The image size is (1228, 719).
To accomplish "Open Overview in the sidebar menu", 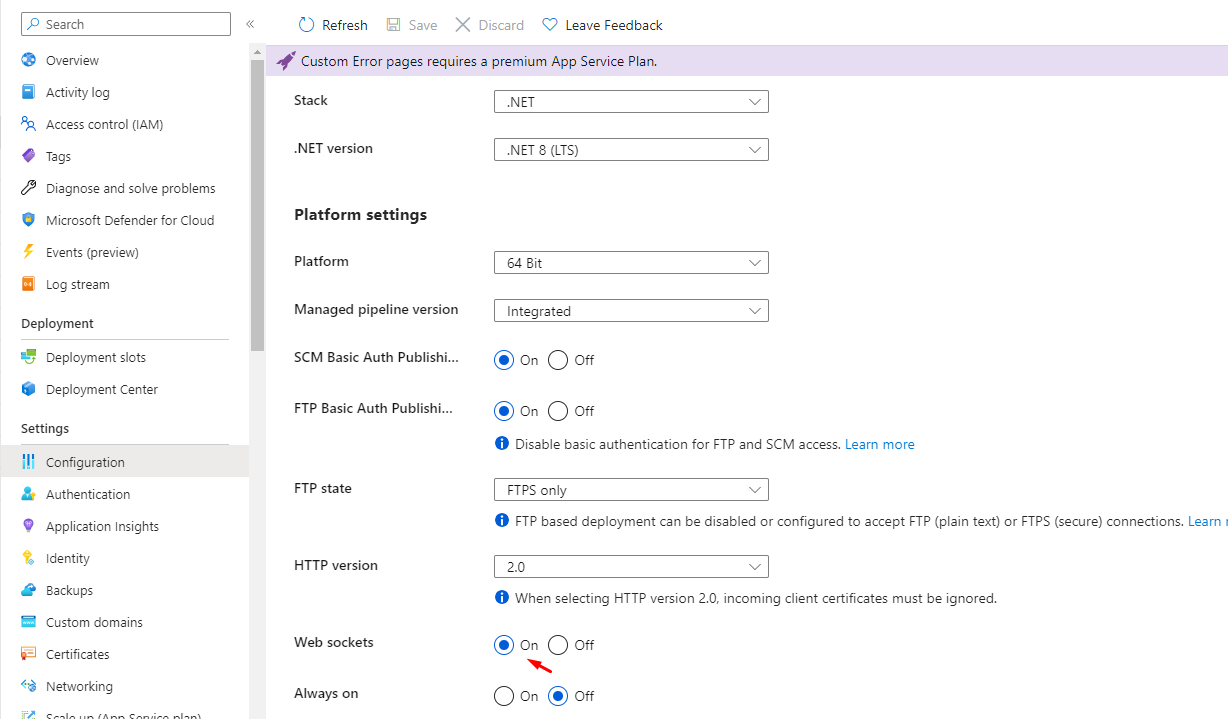I will tap(124, 60).
